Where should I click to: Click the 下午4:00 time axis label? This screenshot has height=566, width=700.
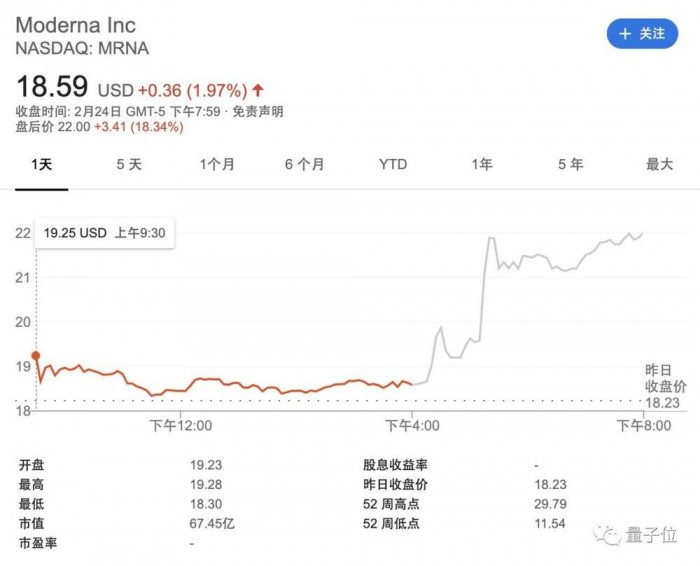[414, 426]
